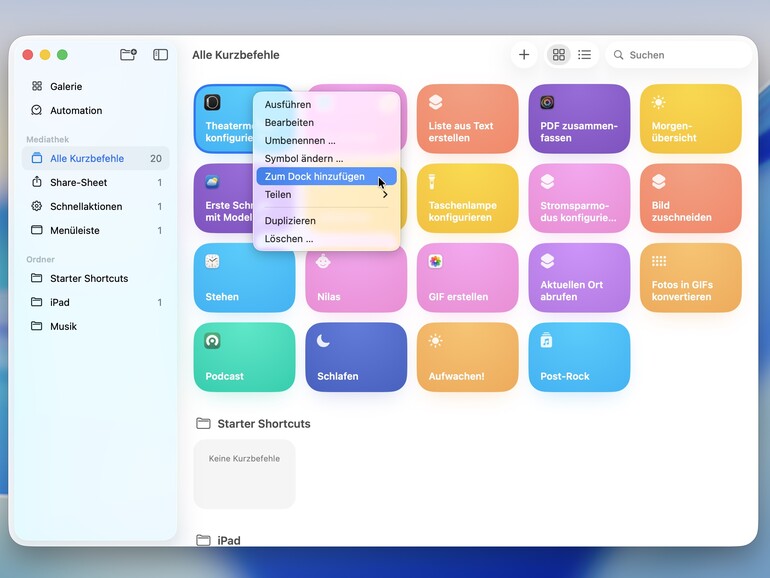Click the new folder icon in sidebar header

click(x=128, y=55)
